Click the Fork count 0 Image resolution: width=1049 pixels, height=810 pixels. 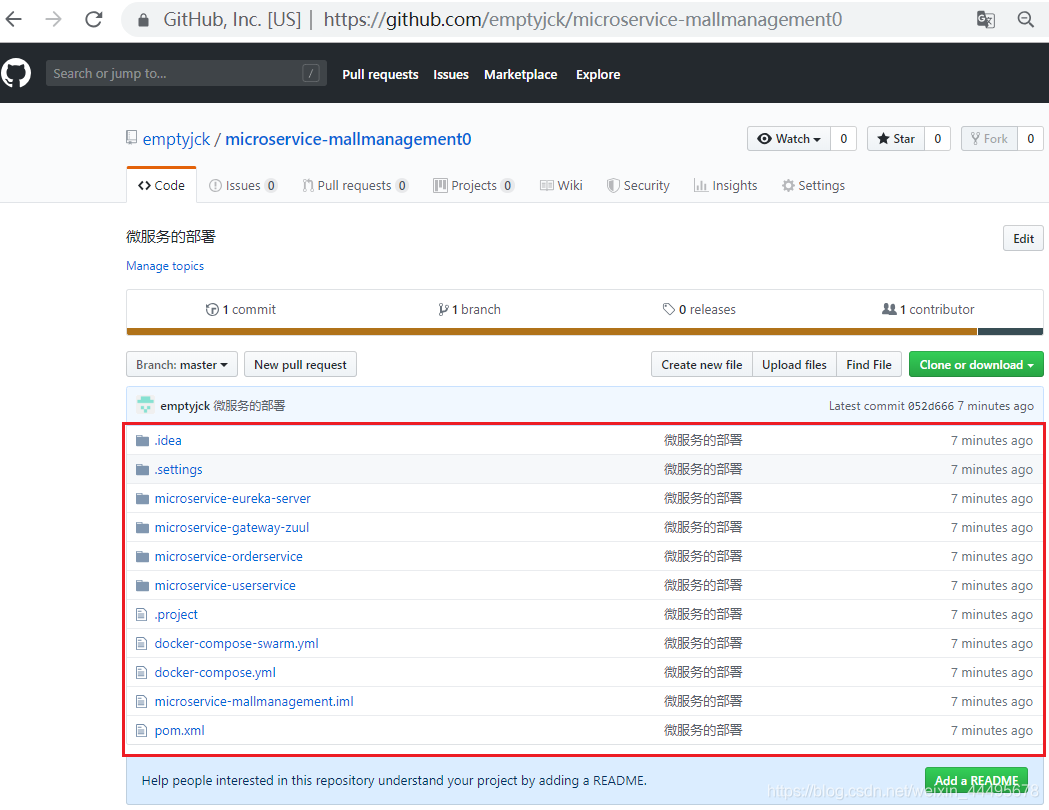tap(1030, 138)
